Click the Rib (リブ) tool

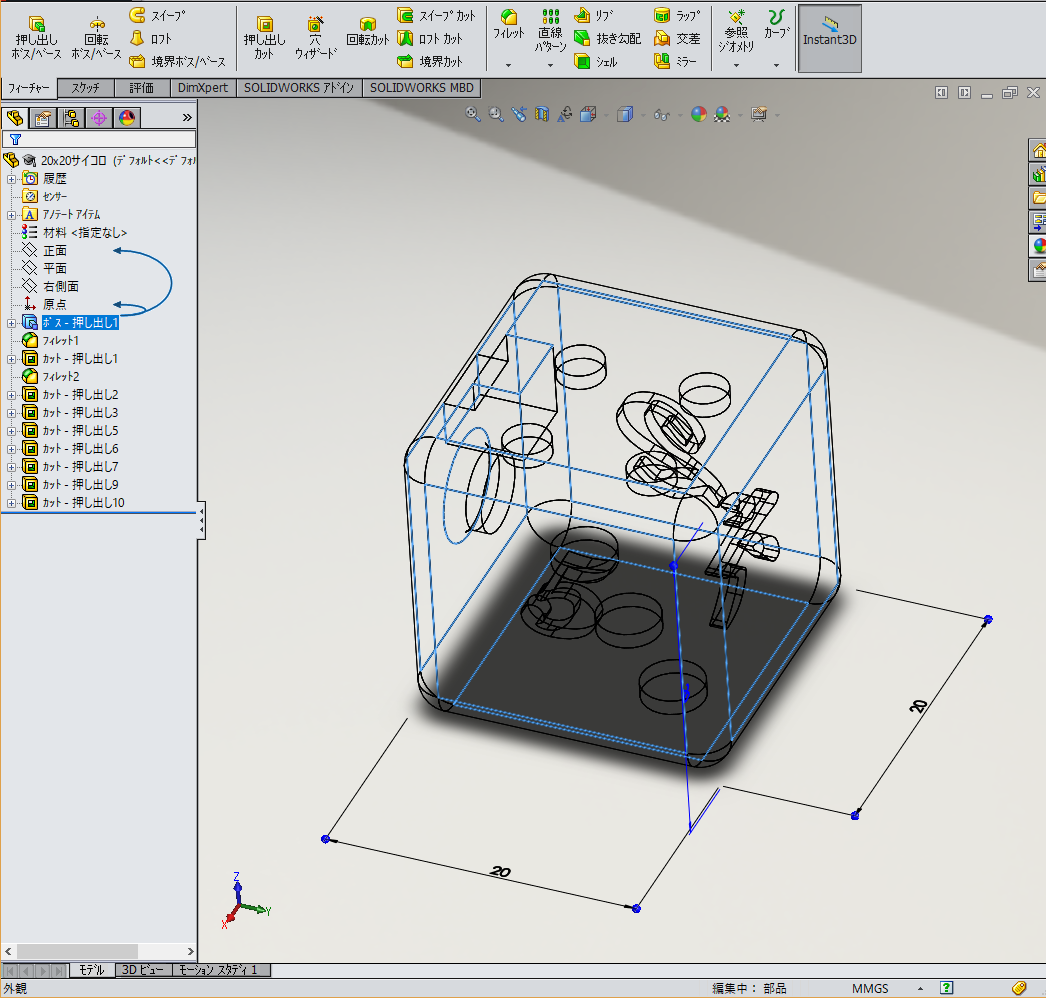tap(594, 15)
